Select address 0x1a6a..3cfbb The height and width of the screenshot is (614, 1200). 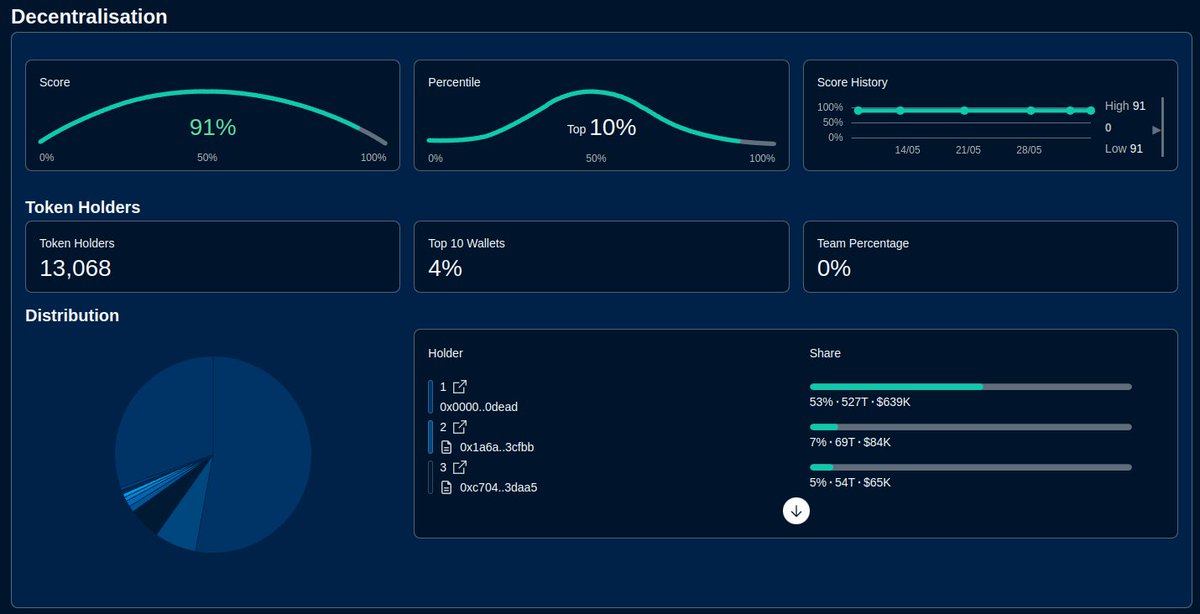(497, 447)
